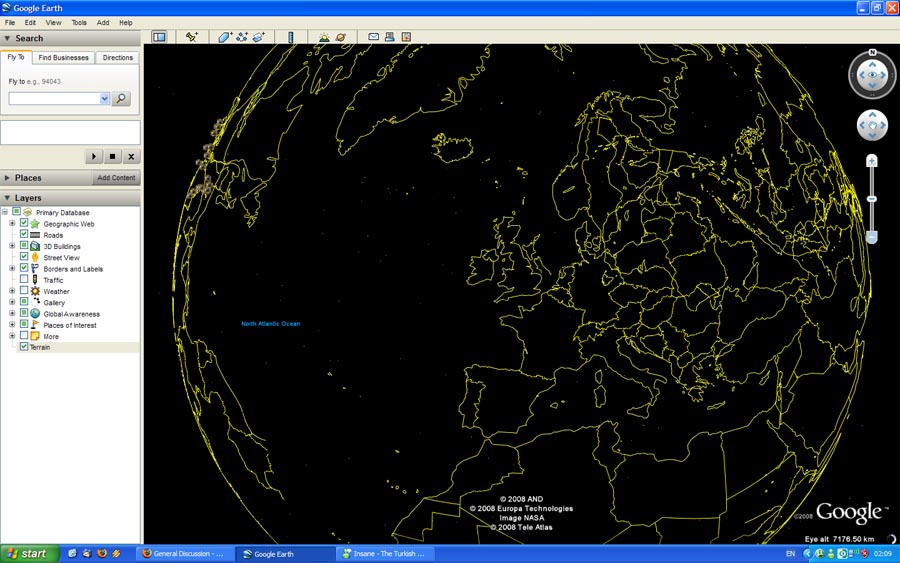Expand the Places of Interest tree node
Viewport: 900px width, 563px height.
click(x=12, y=324)
